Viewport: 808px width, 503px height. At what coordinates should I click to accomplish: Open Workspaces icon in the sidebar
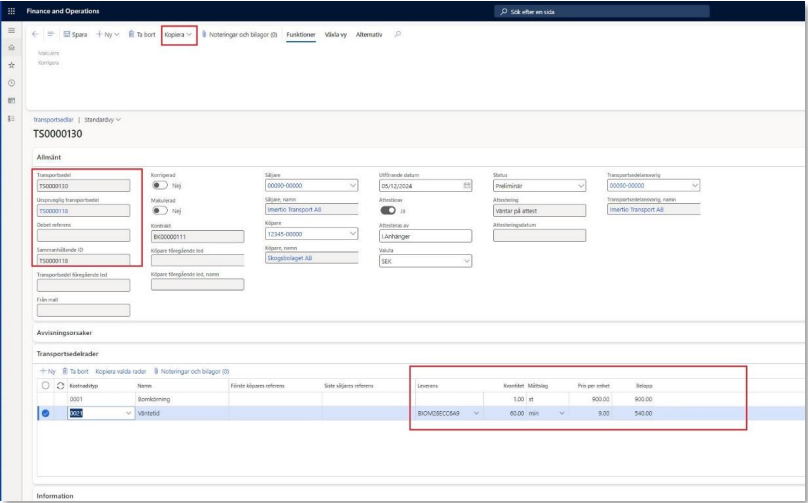click(11, 100)
